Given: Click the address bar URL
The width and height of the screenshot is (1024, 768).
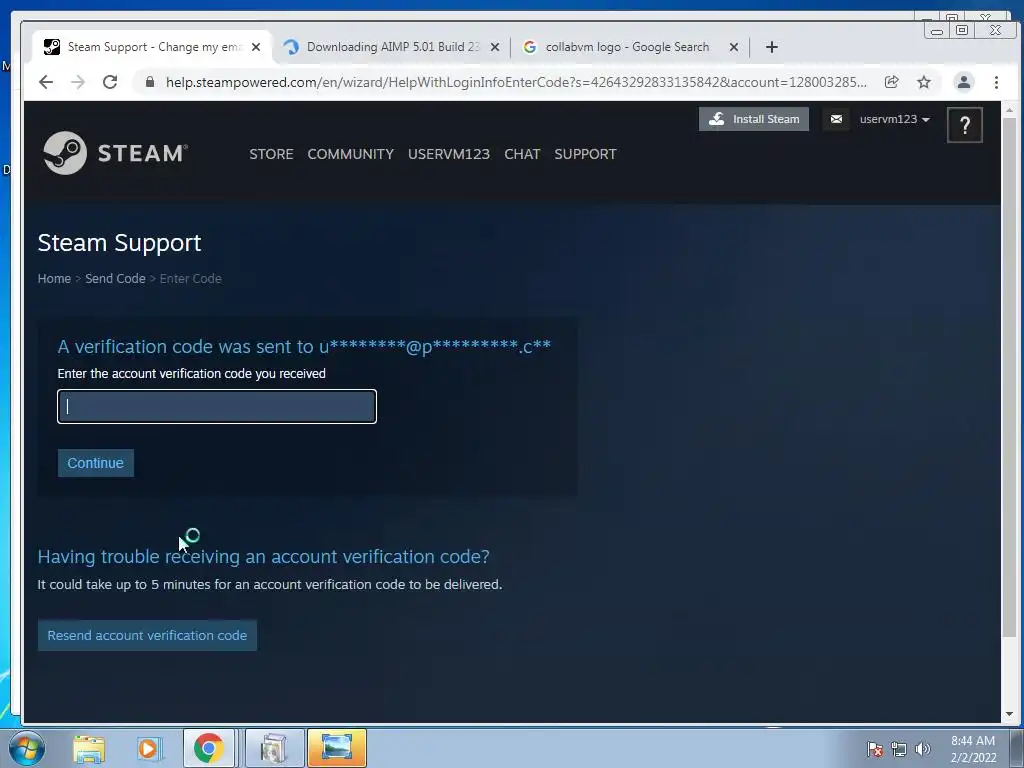Looking at the screenshot, I should (x=516, y=82).
